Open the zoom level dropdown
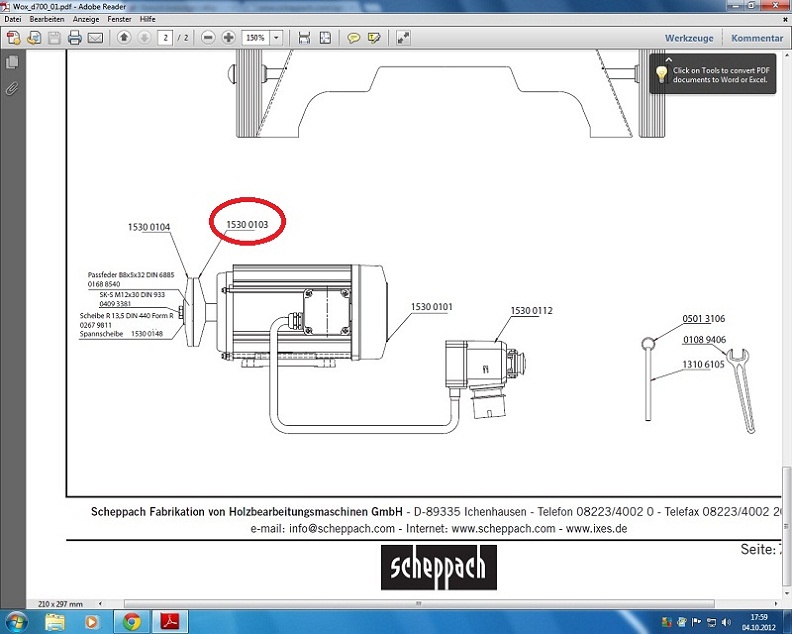This screenshot has width=792, height=634. (x=276, y=38)
